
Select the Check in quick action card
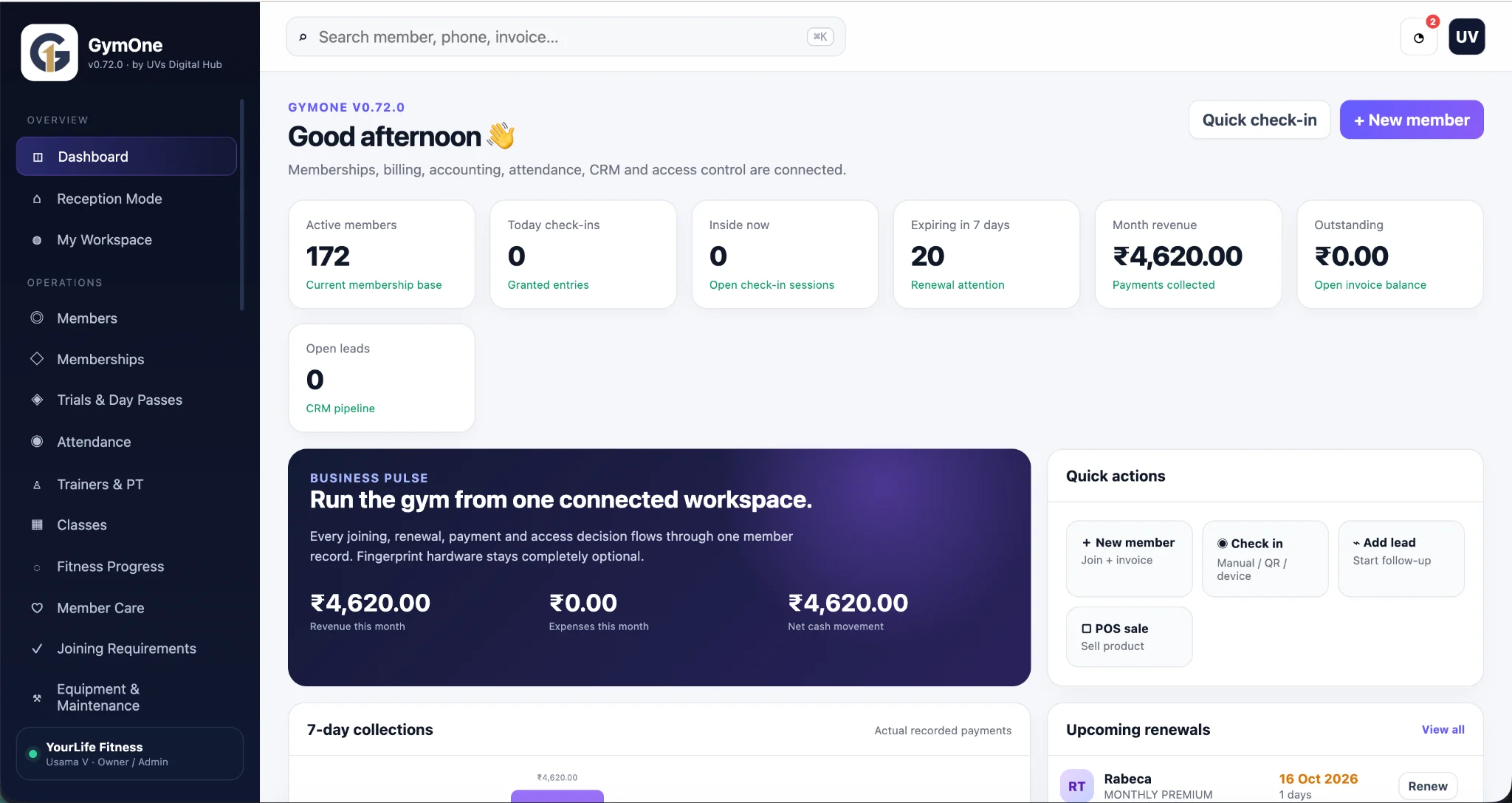(x=1265, y=558)
